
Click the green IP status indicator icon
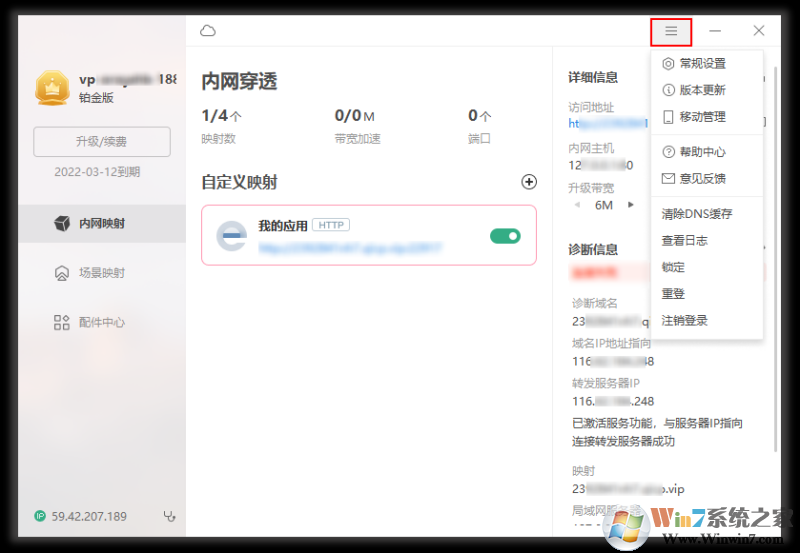point(40,516)
